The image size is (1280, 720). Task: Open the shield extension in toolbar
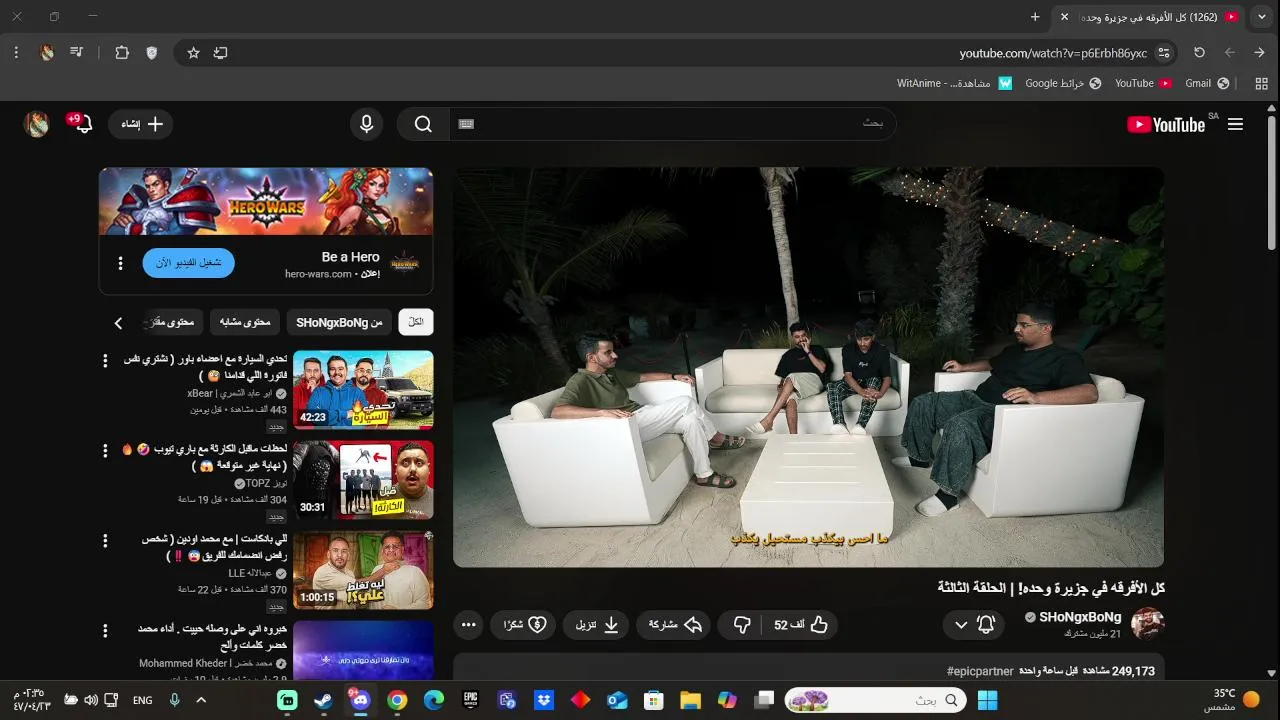152,53
